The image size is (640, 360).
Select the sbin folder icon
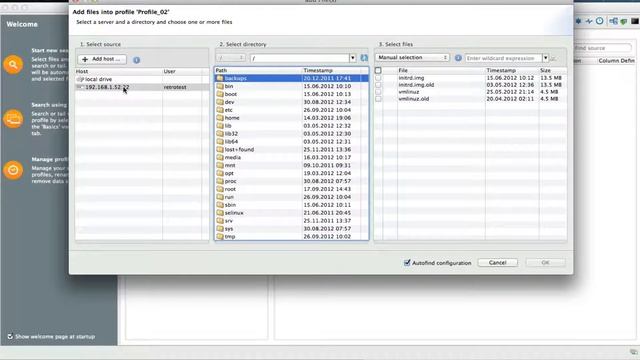[x=220, y=205]
